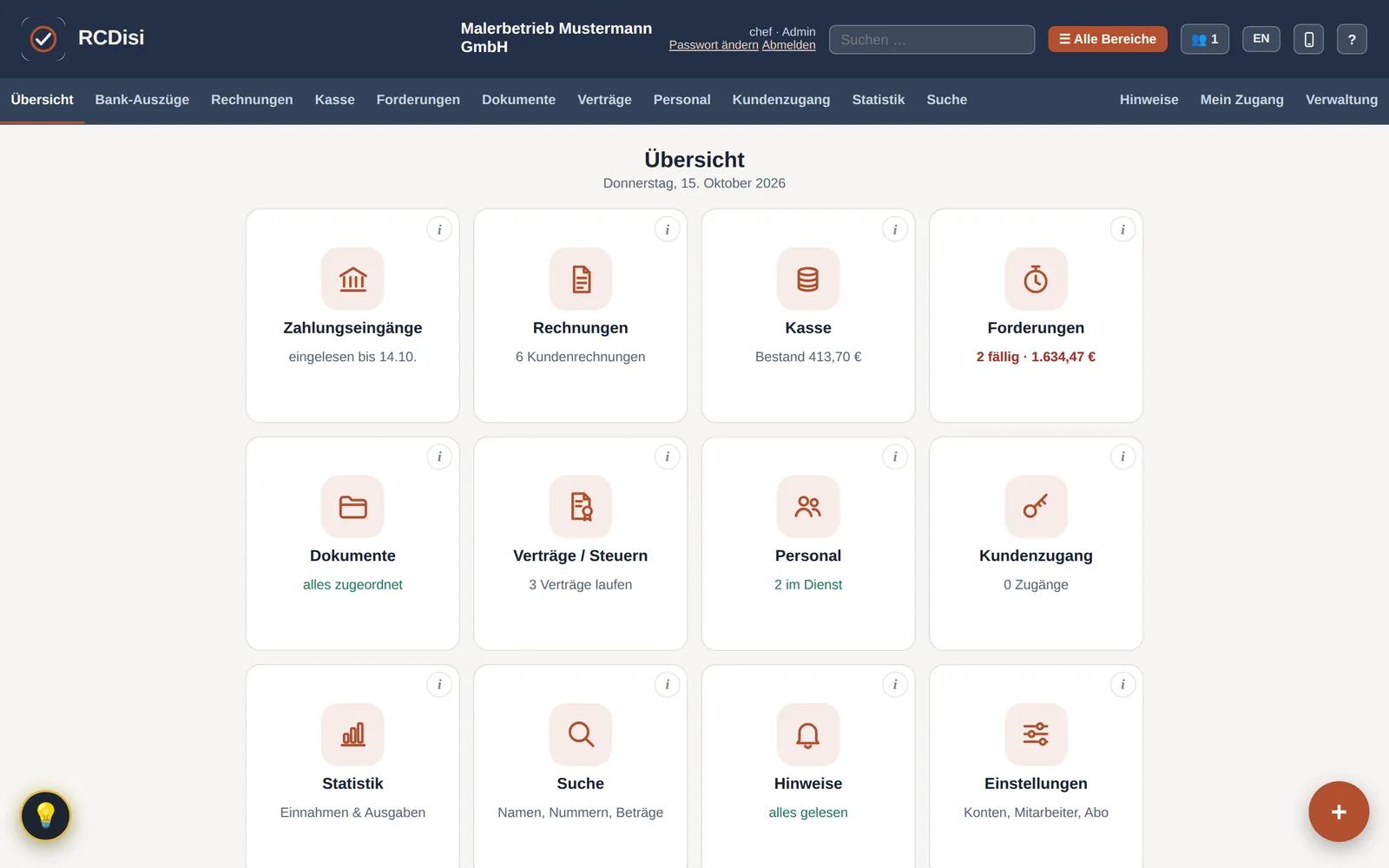Show info for the Kasse card
This screenshot has width=1389, height=868.
coord(895,229)
